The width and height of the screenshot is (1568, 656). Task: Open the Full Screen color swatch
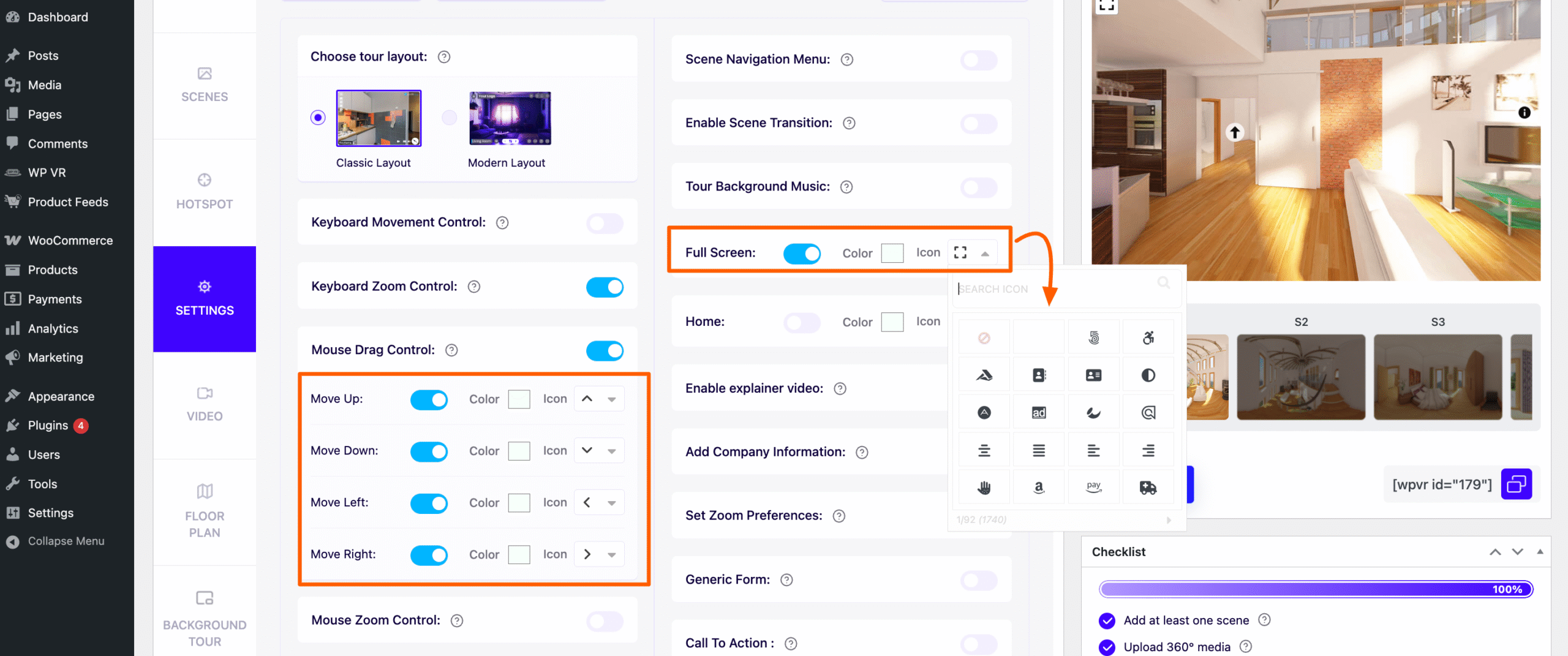click(x=892, y=253)
